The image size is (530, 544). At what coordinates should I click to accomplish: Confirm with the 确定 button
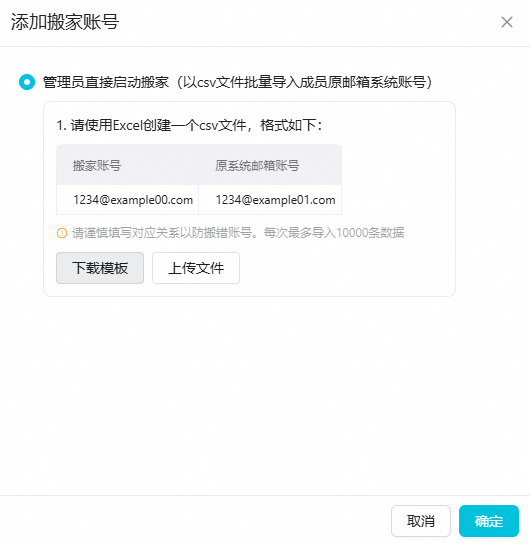pos(489,521)
